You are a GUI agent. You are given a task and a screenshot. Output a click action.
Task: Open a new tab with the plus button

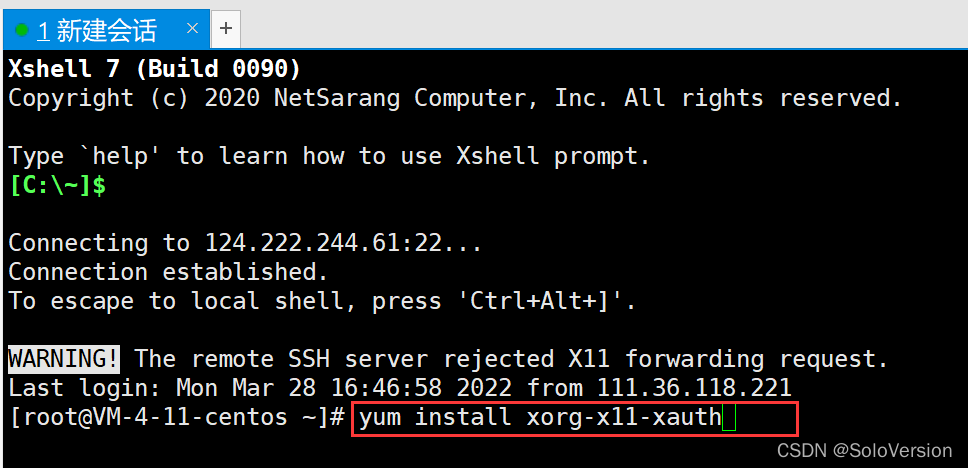tap(226, 29)
